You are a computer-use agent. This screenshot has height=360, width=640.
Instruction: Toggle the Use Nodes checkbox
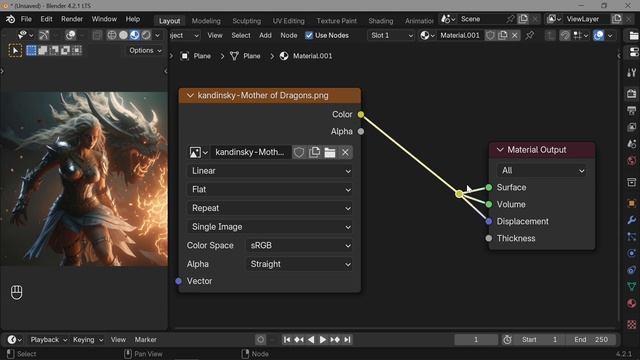coord(309,36)
